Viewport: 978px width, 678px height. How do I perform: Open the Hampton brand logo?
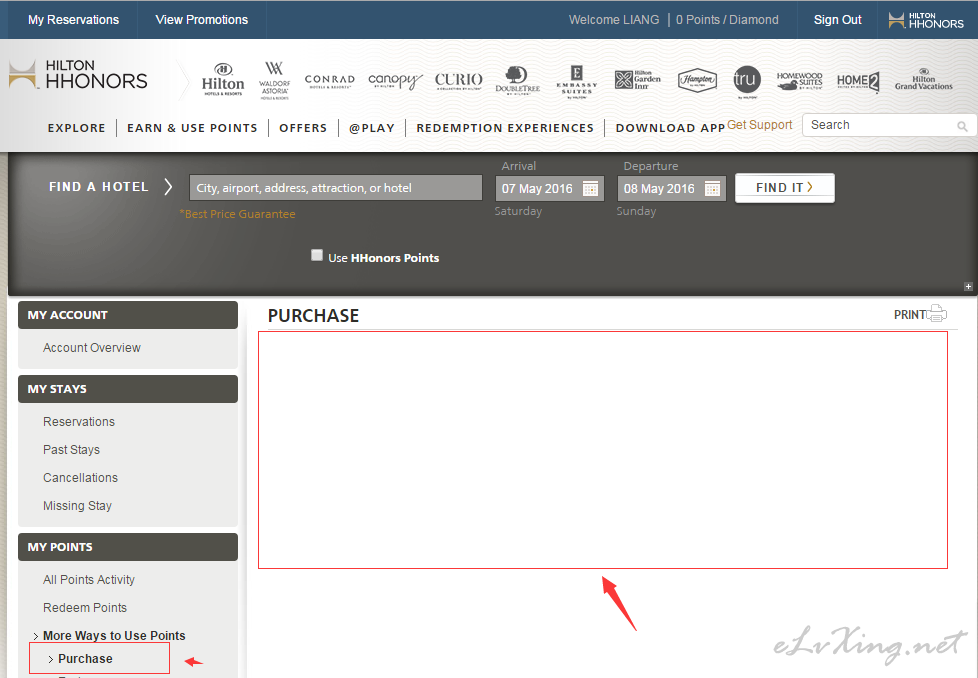697,80
